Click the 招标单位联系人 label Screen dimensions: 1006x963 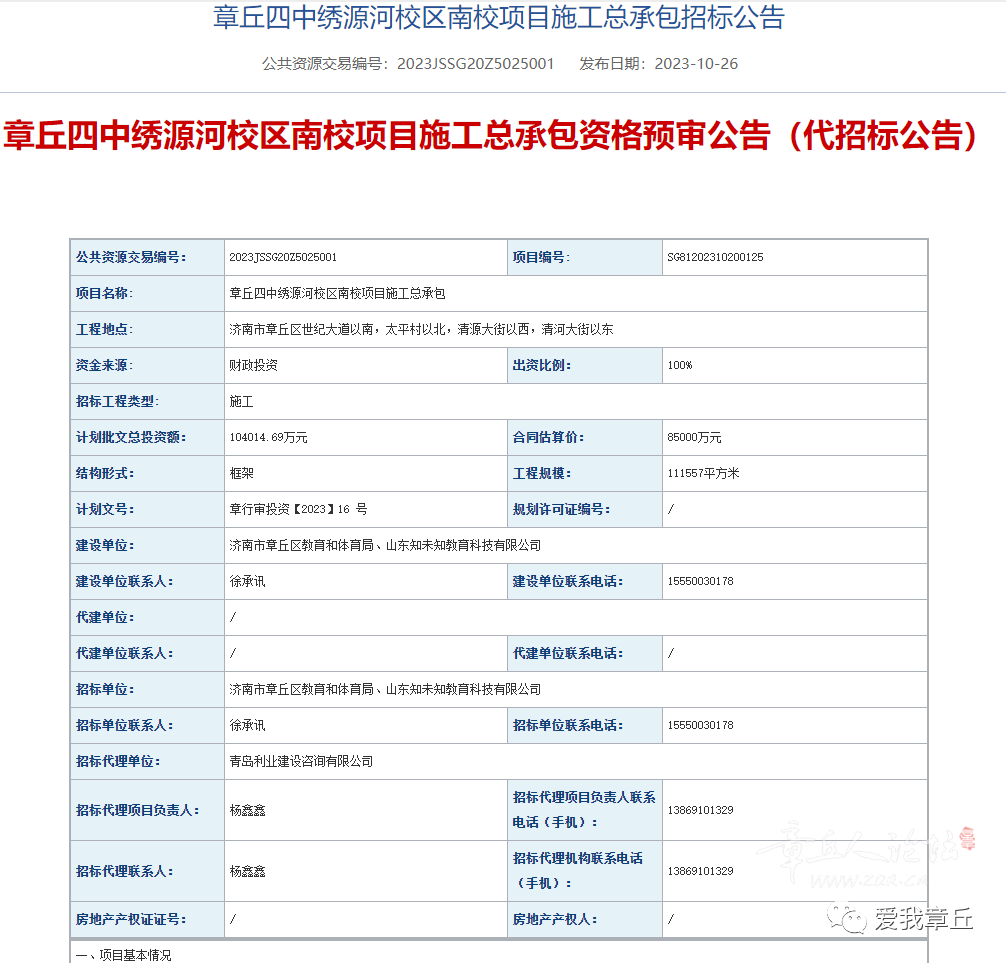(x=124, y=725)
